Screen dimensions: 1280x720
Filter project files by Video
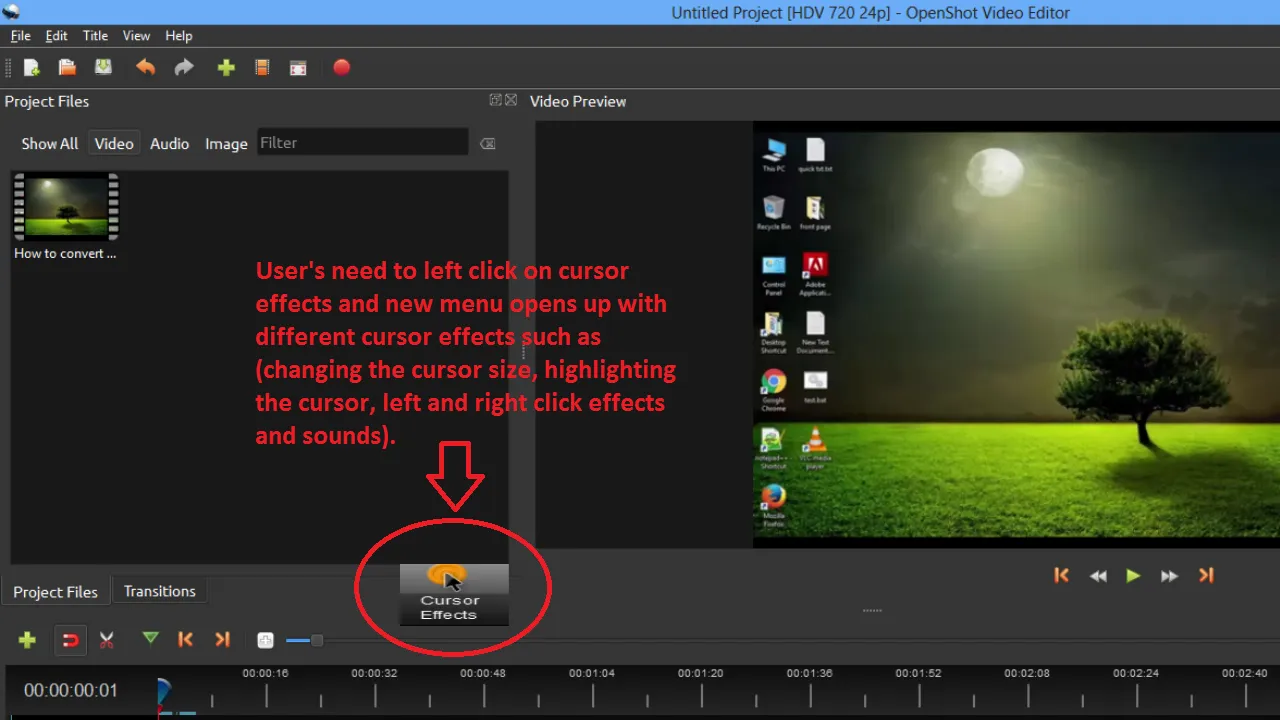point(114,144)
